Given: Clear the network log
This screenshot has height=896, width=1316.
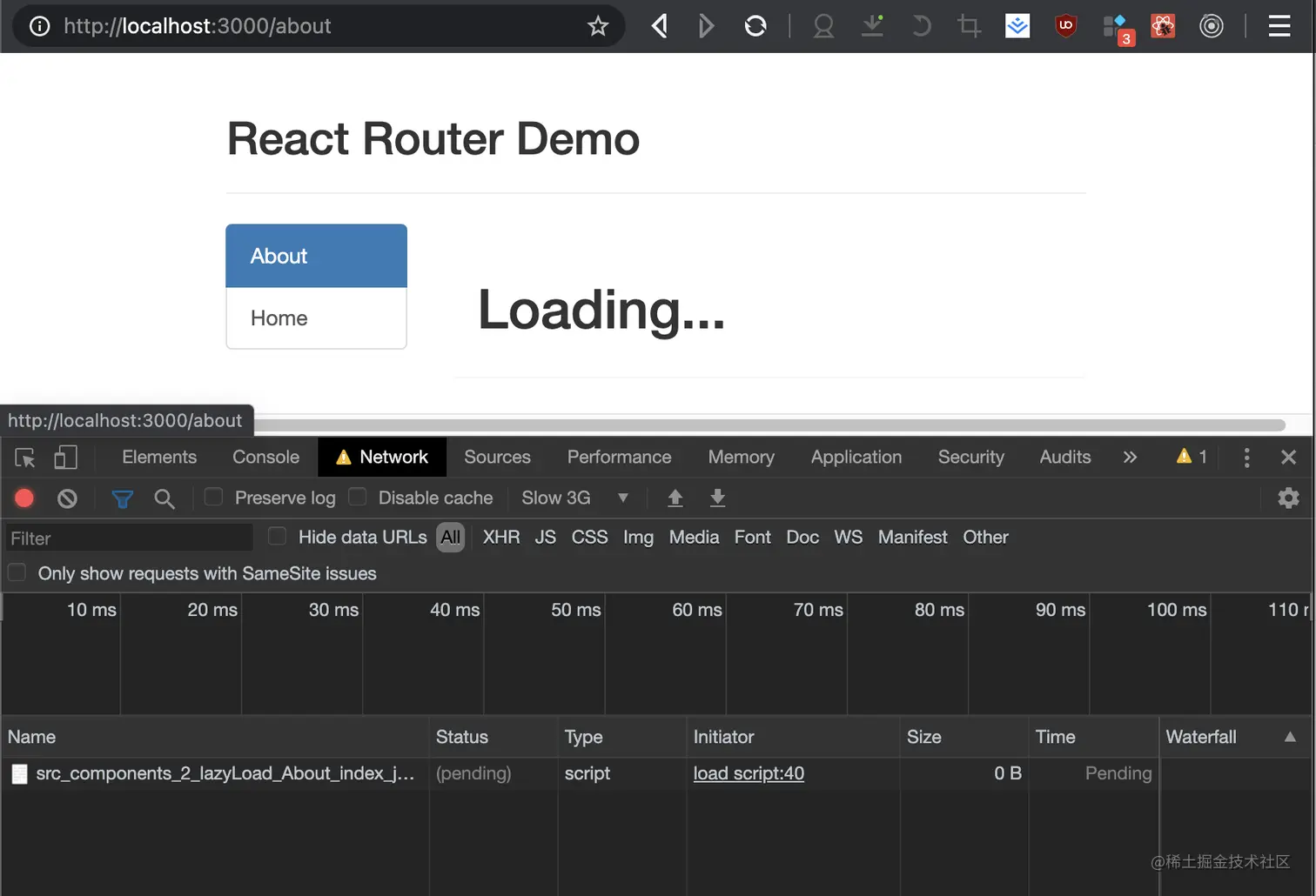Looking at the screenshot, I should point(67,498).
